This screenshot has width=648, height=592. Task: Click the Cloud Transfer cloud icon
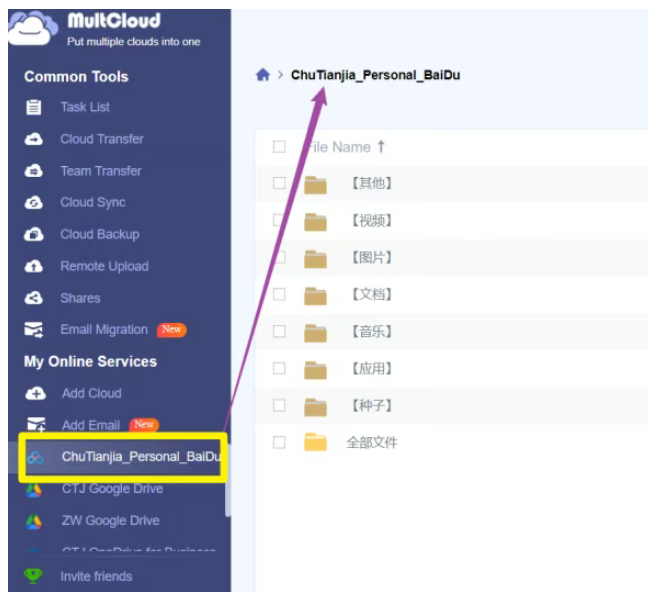click(x=33, y=139)
